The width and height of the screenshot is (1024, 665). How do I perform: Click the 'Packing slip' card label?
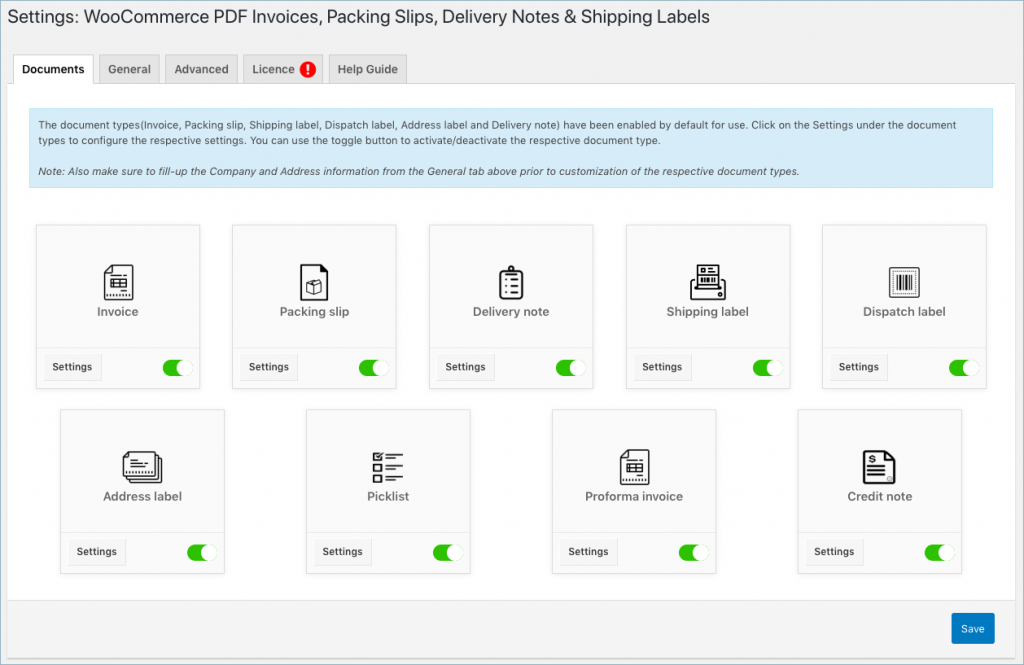coord(314,312)
